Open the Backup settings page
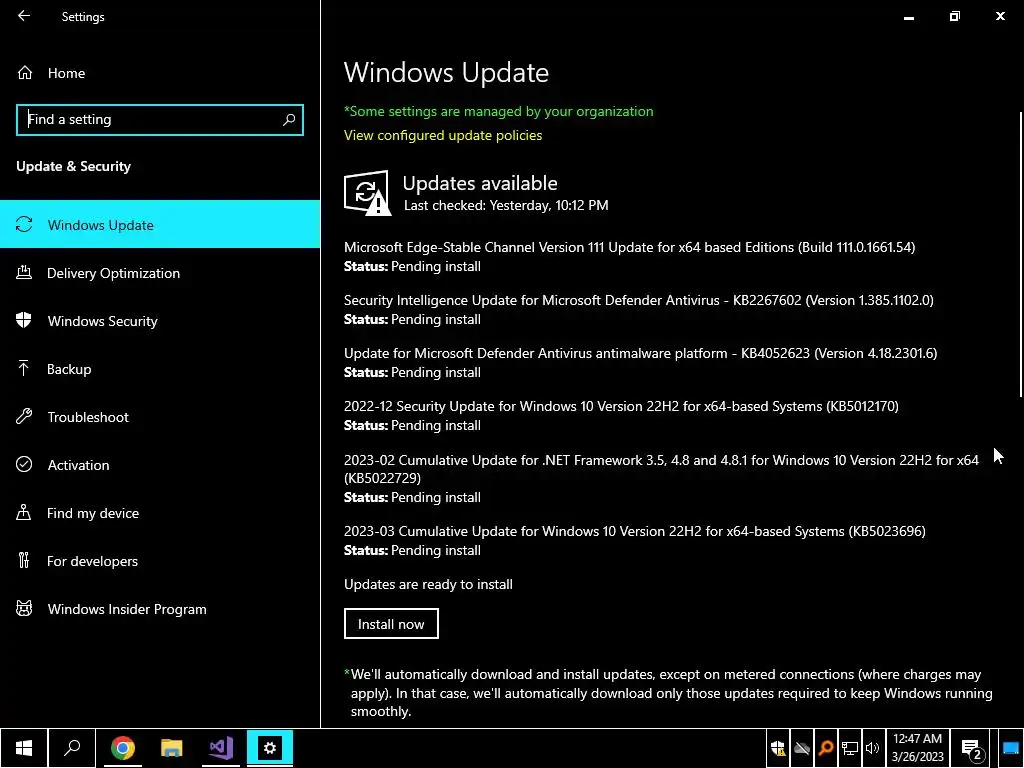 (160, 369)
